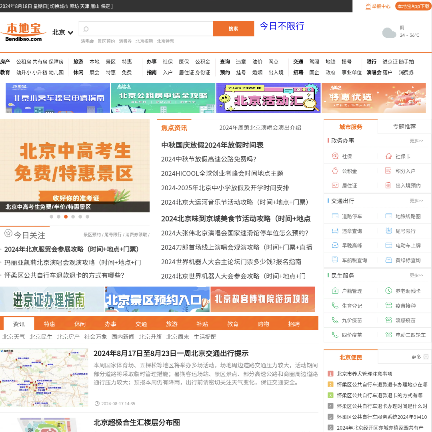Open the 北京公租房申请全攻略 banner

163,98
